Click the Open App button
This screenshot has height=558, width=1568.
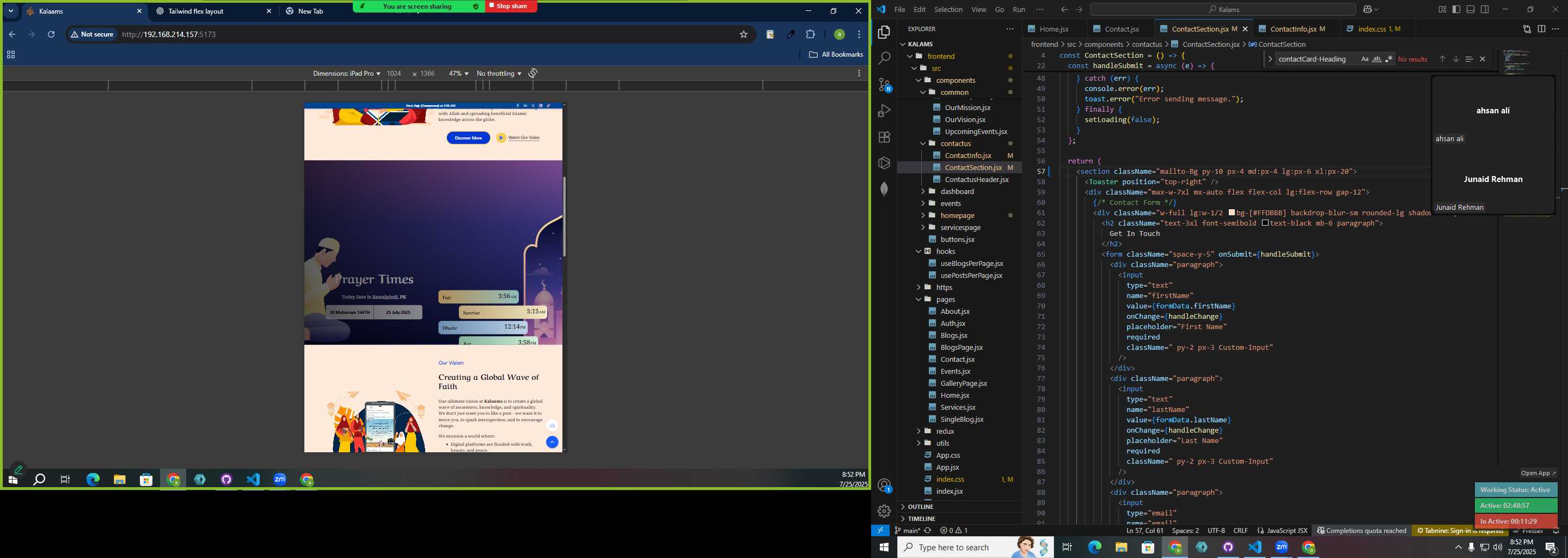[1538, 474]
